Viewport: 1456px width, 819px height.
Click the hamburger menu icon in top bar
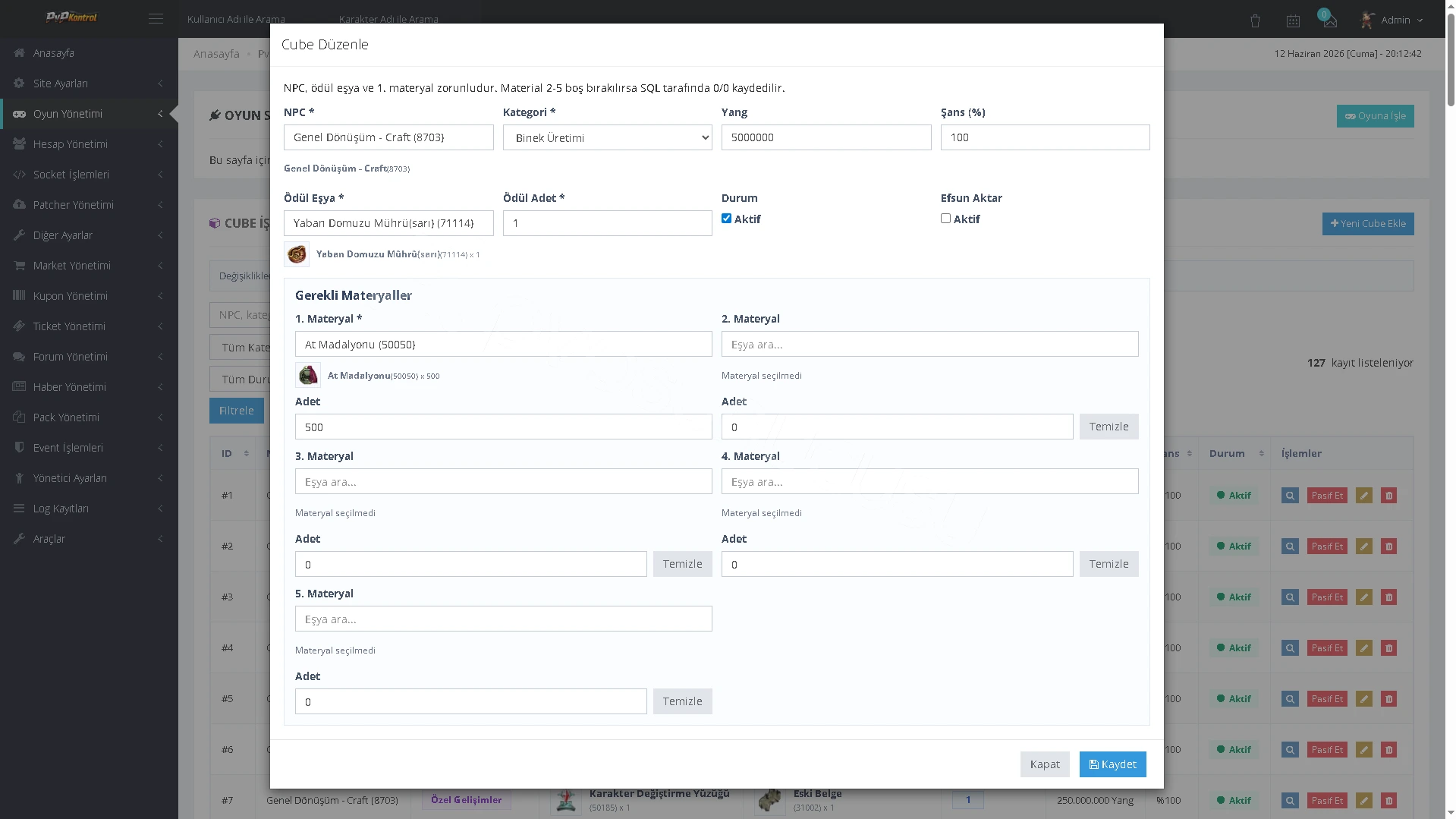[156, 19]
